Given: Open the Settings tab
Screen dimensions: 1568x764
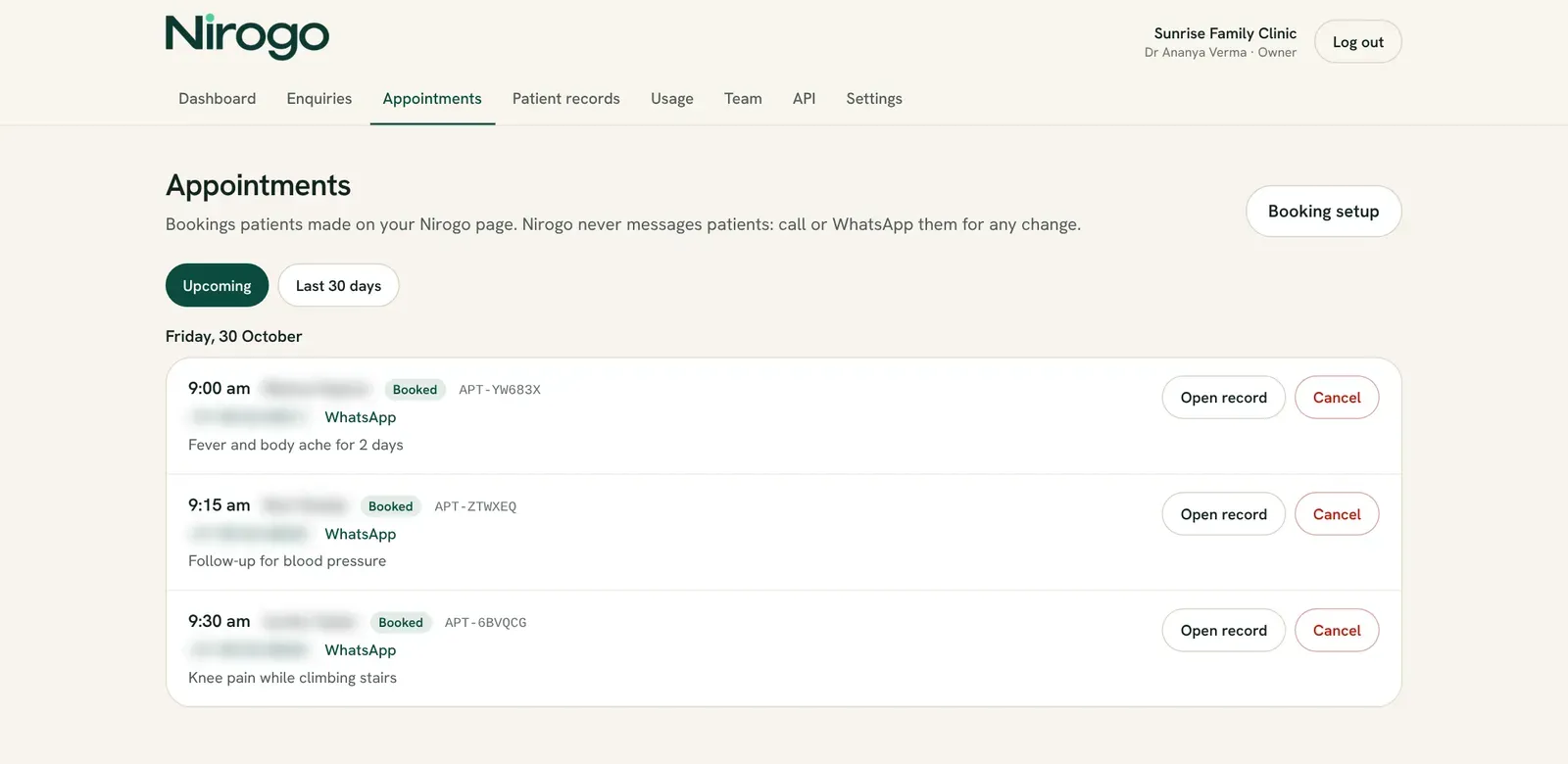Looking at the screenshot, I should coord(874,99).
